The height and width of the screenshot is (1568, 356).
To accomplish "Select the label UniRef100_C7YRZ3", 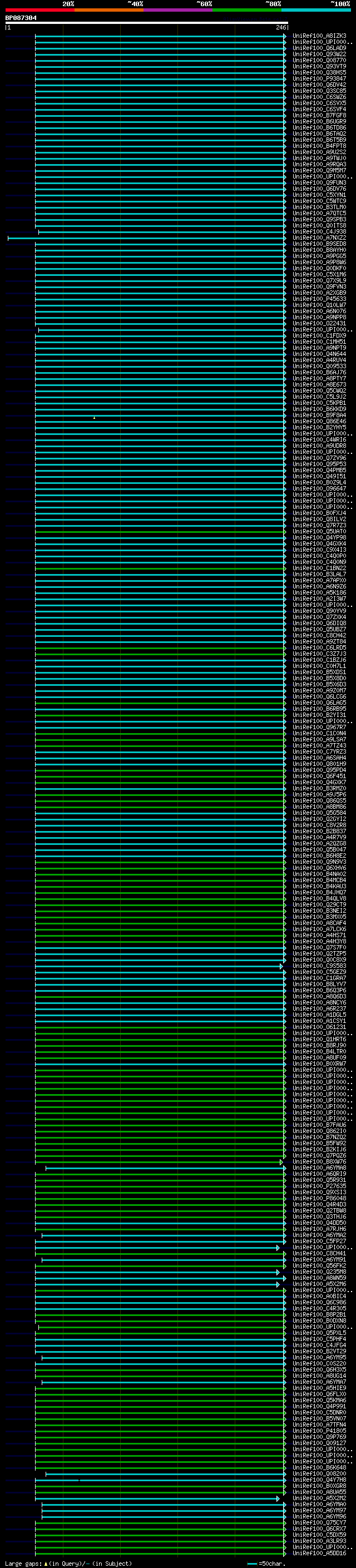I will pyautogui.click(x=319, y=752).
